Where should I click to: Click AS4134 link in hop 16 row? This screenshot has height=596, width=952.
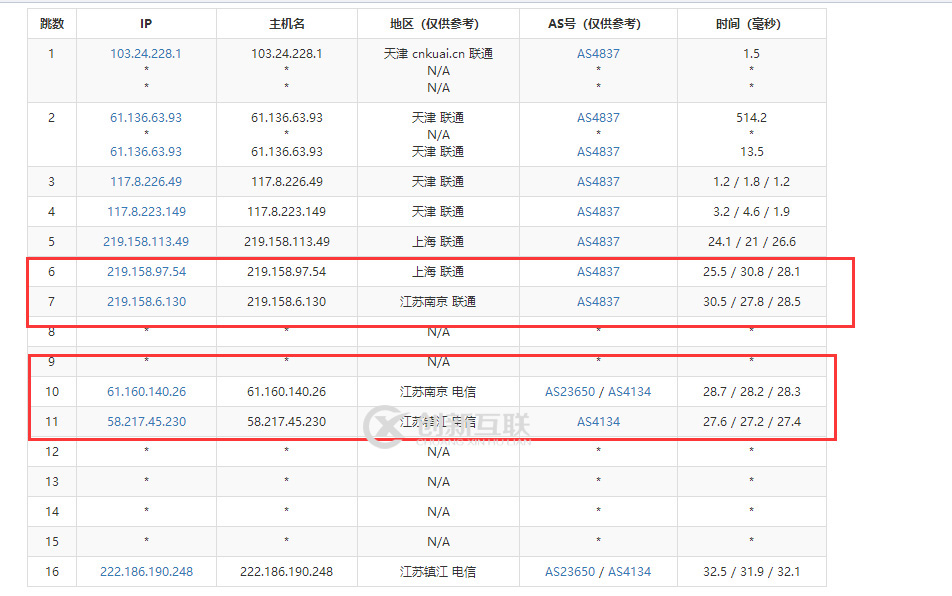click(629, 572)
